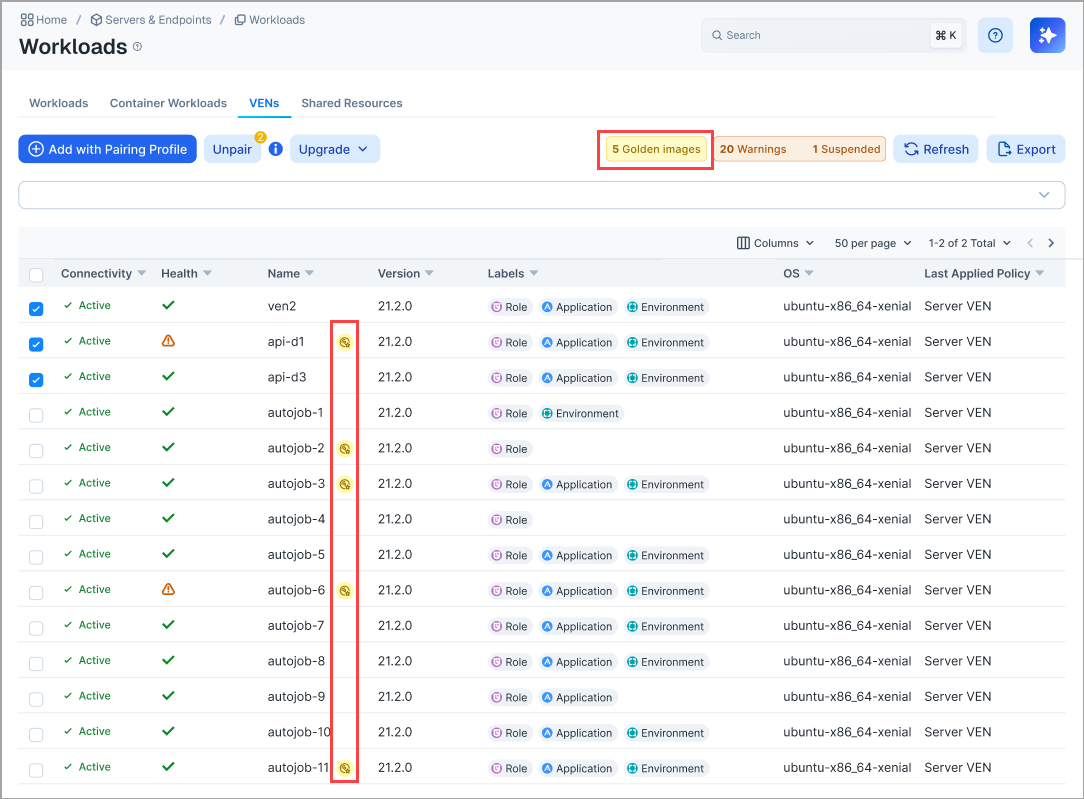Click the blue info icon beside Unpair
This screenshot has width=1084, height=799.
[x=276, y=149]
